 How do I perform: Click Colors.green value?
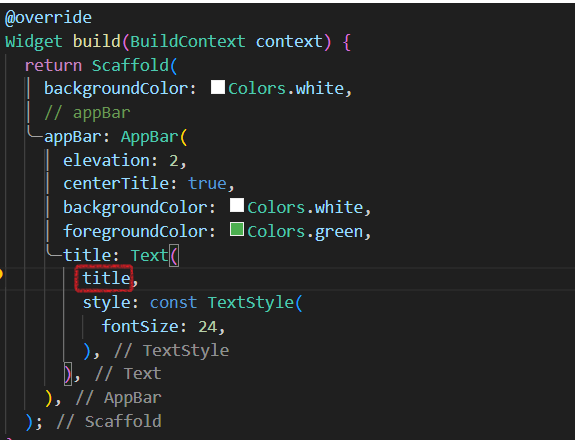point(305,231)
